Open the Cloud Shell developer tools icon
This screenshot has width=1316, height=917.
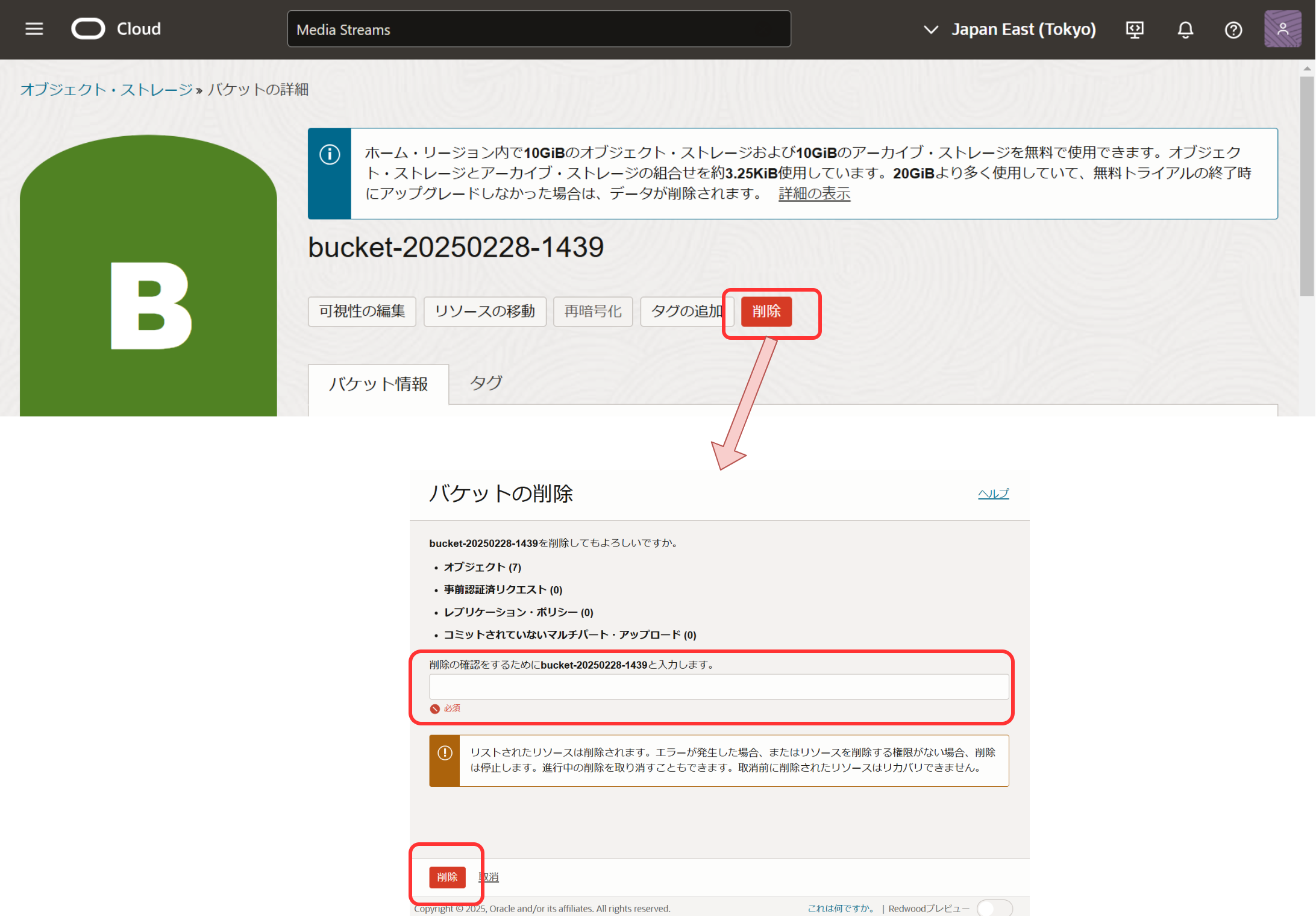coord(1135,30)
